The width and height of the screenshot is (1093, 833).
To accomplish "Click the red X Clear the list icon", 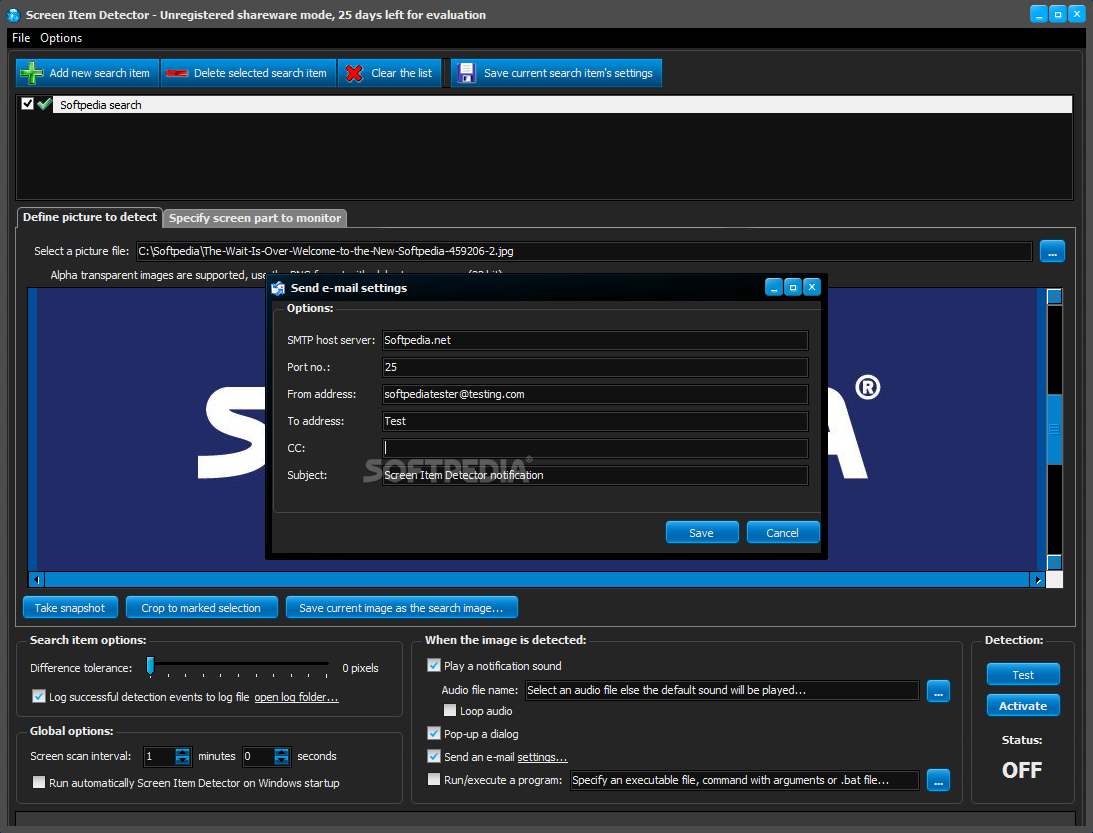I will tap(354, 73).
